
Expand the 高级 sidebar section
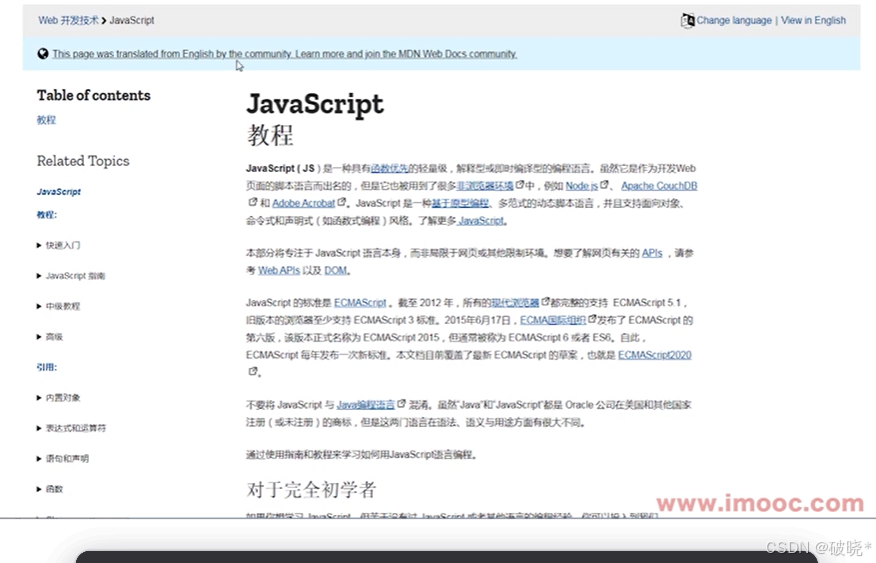click(x=50, y=337)
